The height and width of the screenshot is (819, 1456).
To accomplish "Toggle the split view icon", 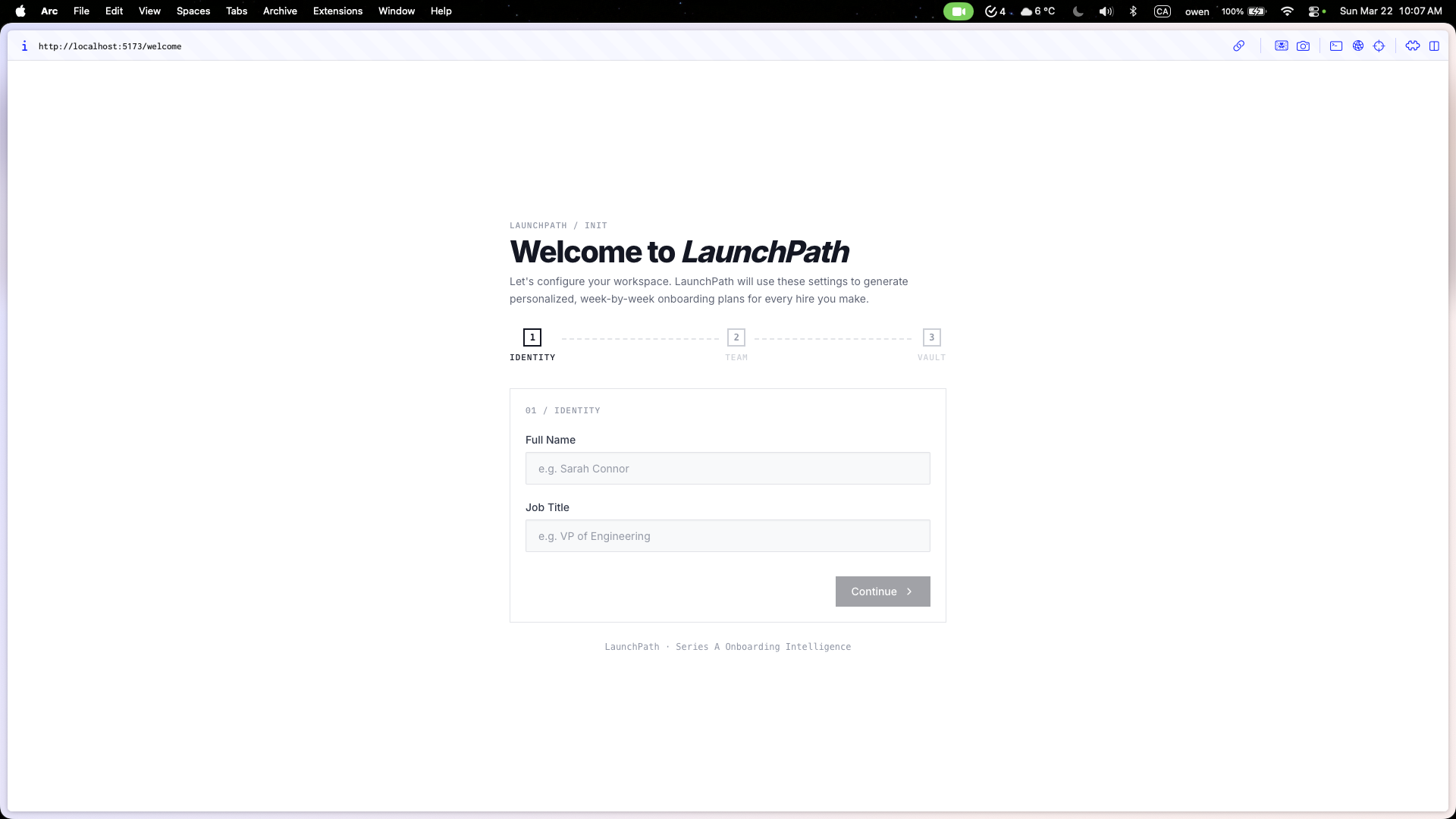I will pyautogui.click(x=1434, y=46).
